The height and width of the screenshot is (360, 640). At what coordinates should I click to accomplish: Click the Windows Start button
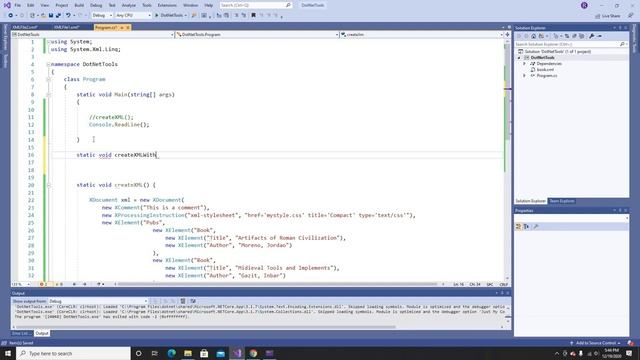pyautogui.click(x=8, y=353)
